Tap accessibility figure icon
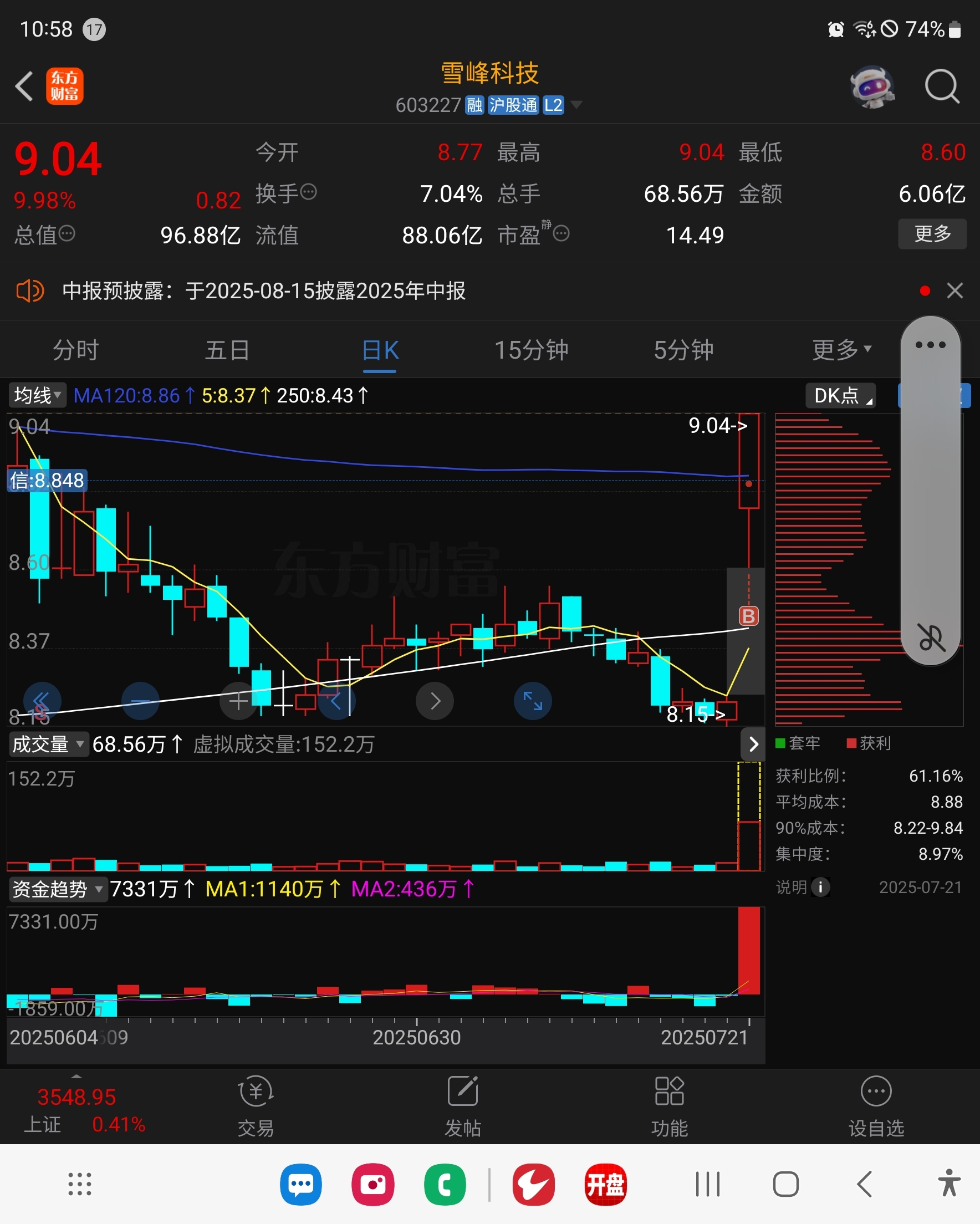 [949, 1183]
